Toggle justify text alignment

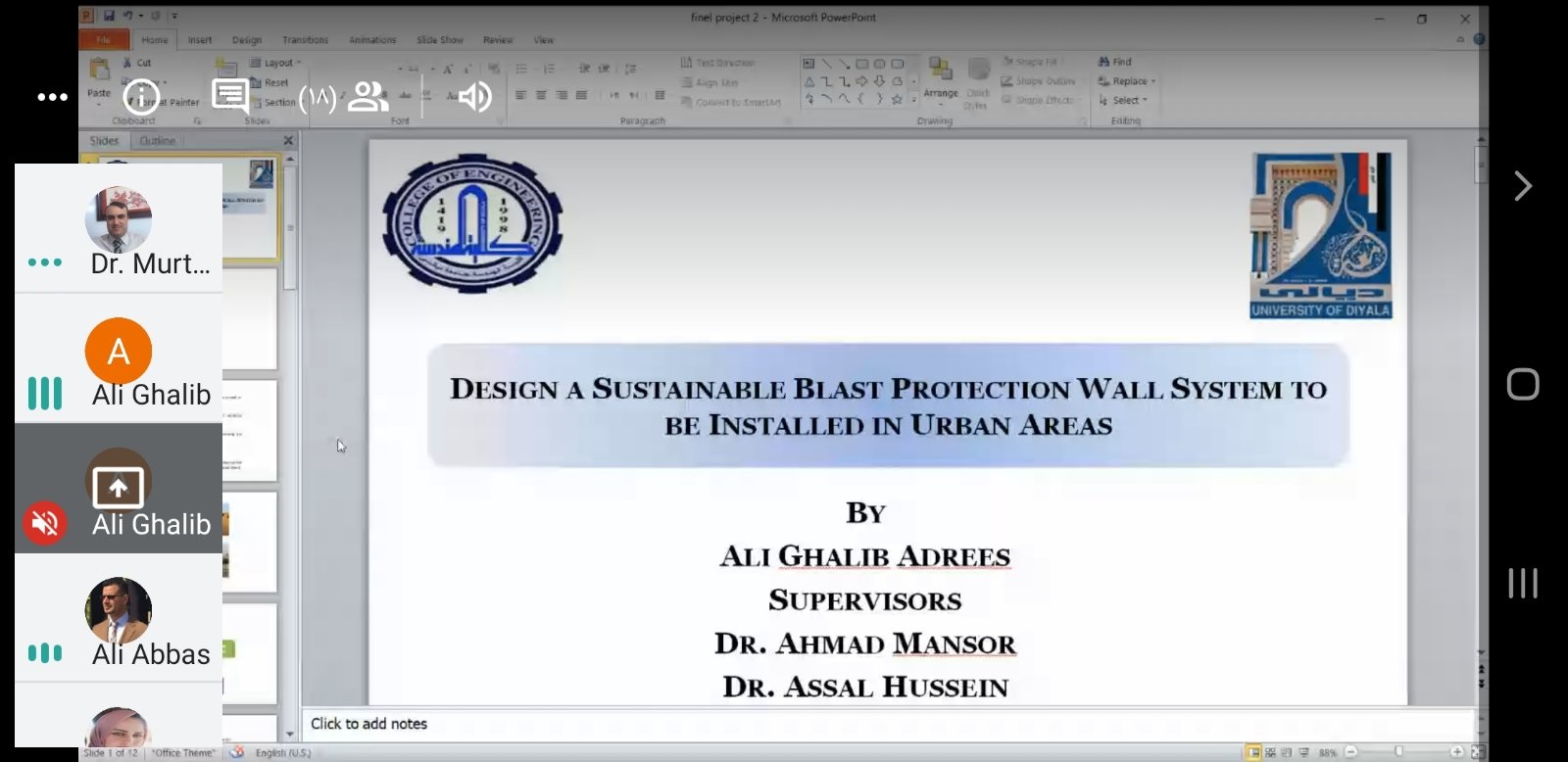581,95
